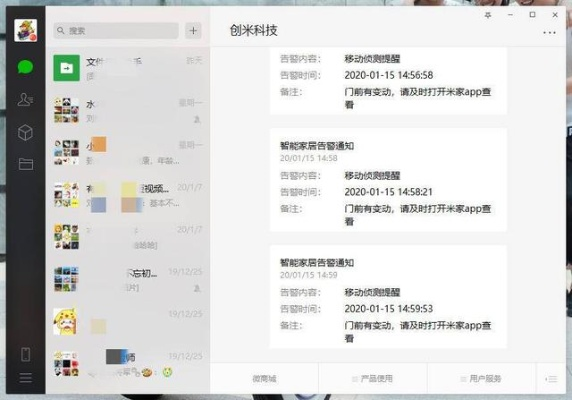Open the alert card timed 14:58:21

pos(388,180)
